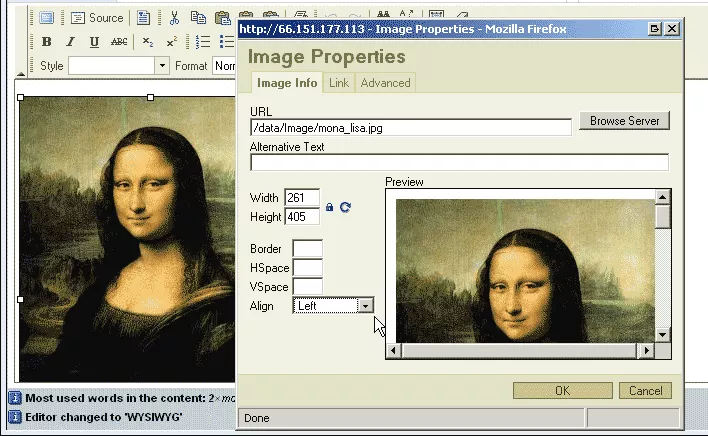Open the Templates document icon in toolbar

(x=143, y=18)
